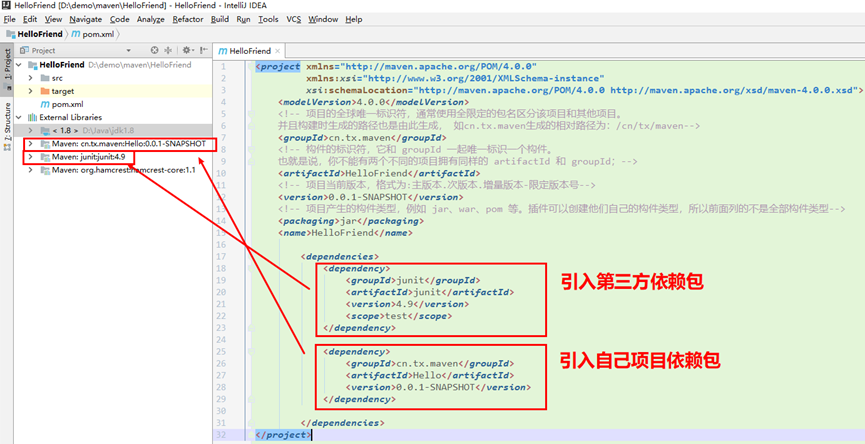Click the Project view icon in panel header
Image resolution: width=865 pixels, height=444 pixels.
(23, 50)
